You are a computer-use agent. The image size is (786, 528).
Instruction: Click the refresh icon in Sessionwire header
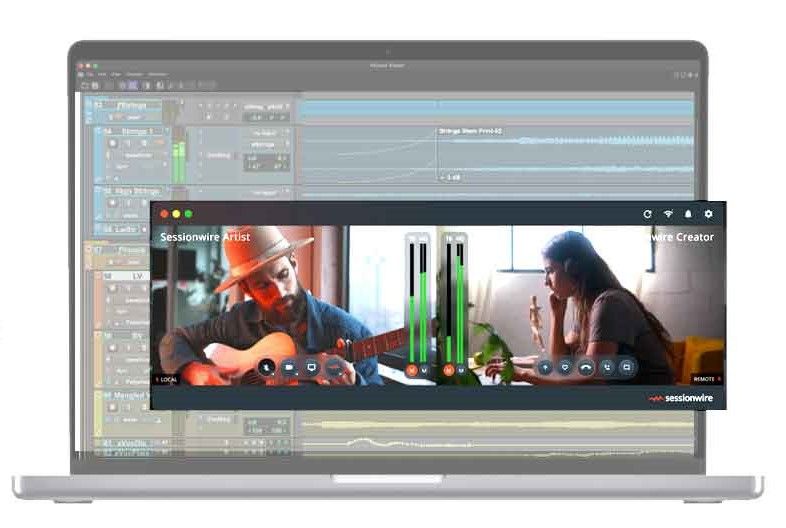pyautogui.click(x=647, y=214)
